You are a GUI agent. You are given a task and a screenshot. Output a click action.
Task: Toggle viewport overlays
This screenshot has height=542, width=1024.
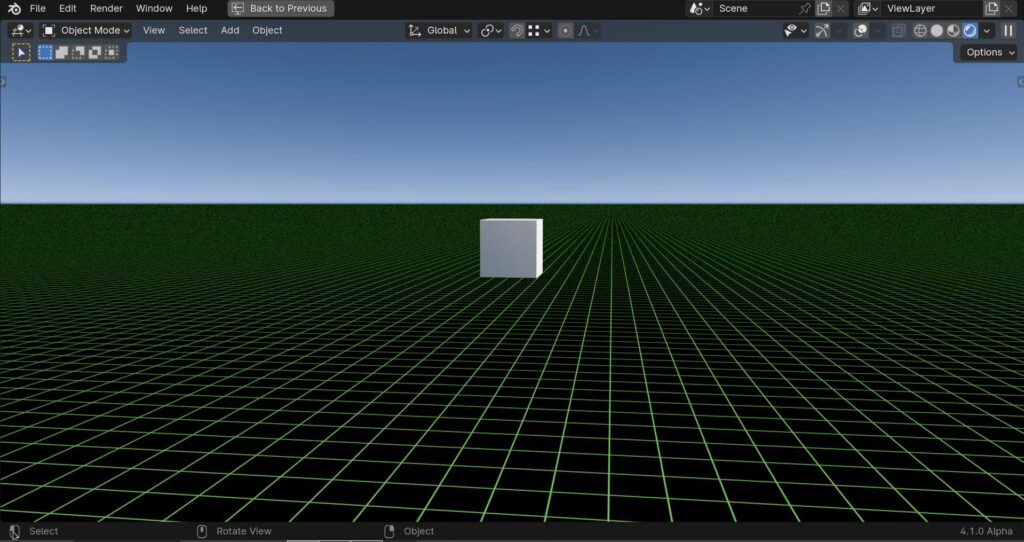click(x=861, y=31)
